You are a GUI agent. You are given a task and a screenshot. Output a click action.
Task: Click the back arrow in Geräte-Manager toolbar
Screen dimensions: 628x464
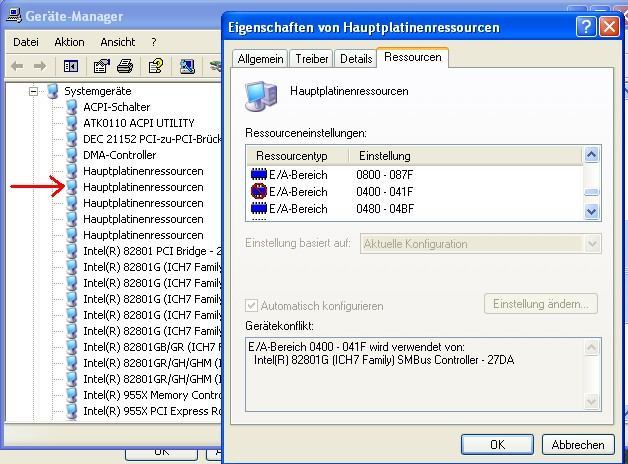17,66
